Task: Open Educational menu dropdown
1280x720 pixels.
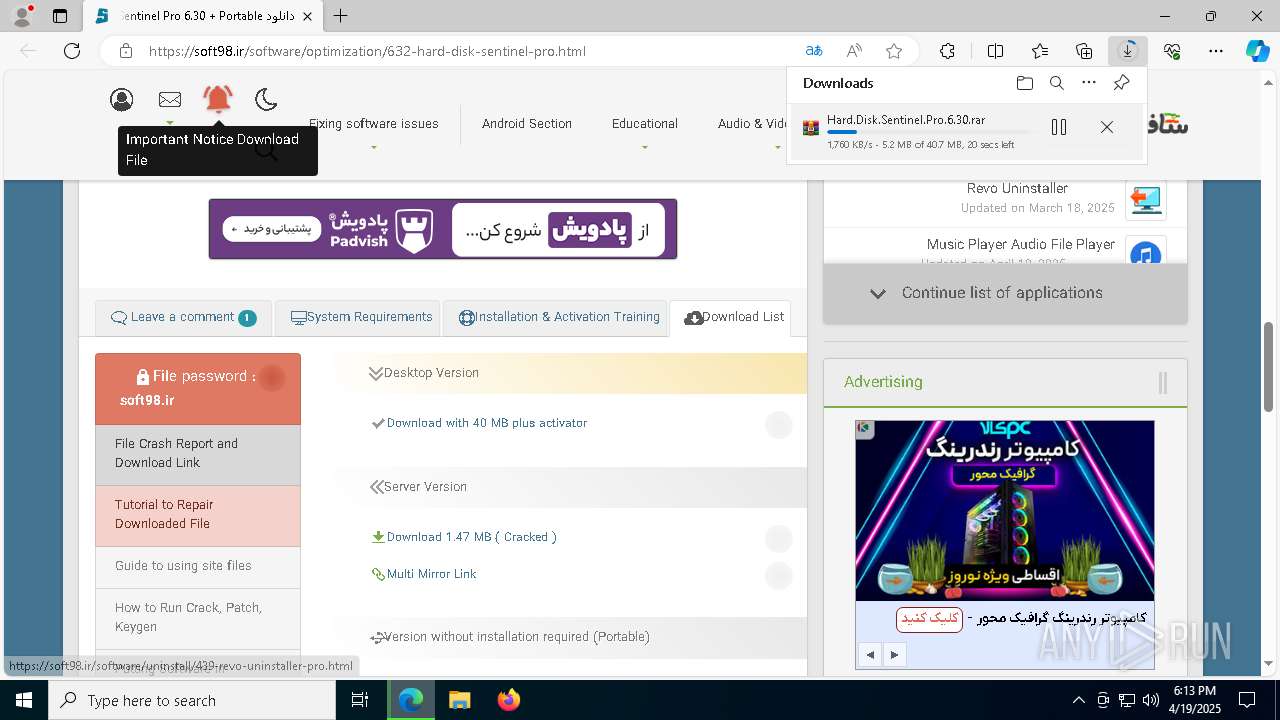Action: pyautogui.click(x=645, y=124)
